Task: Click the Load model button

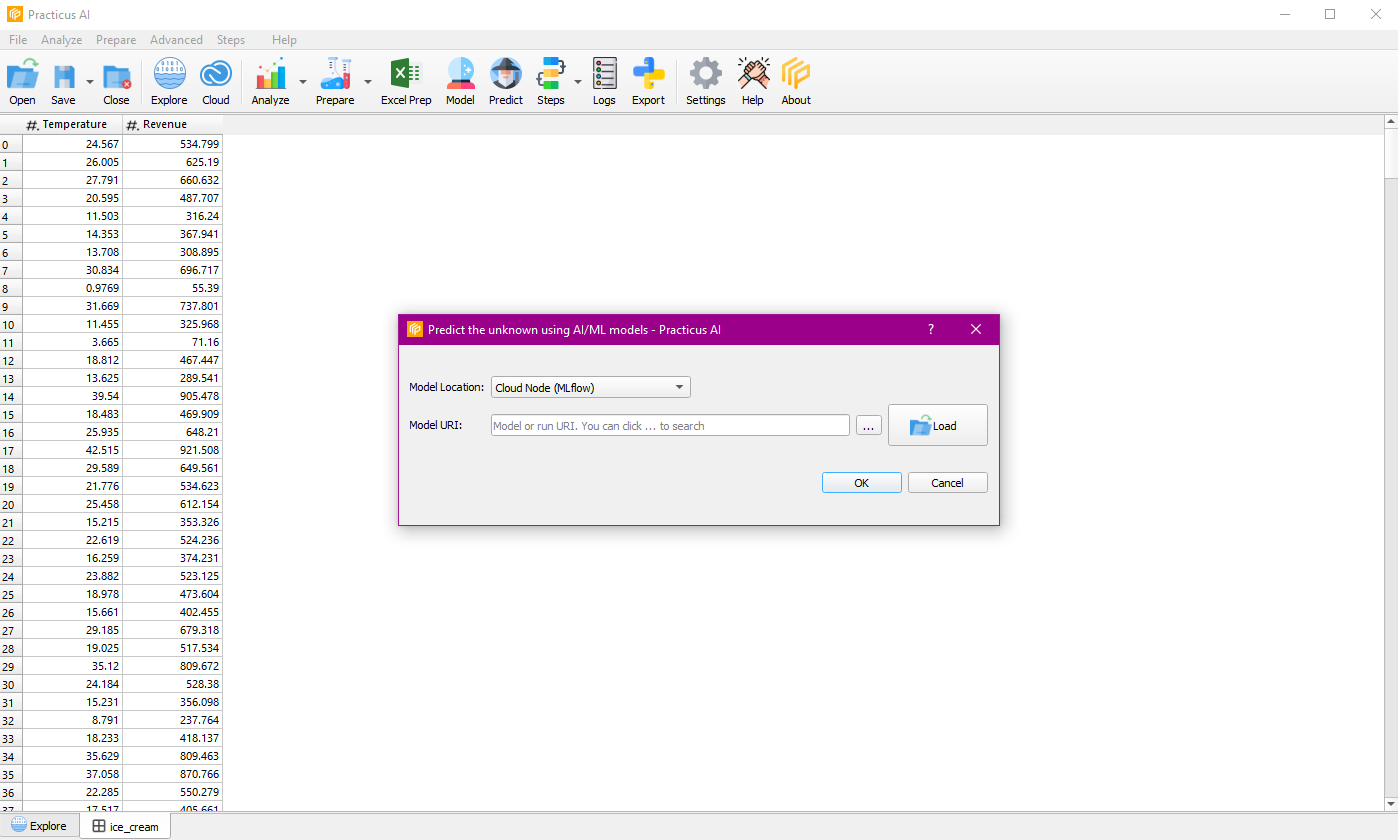Action: click(937, 425)
